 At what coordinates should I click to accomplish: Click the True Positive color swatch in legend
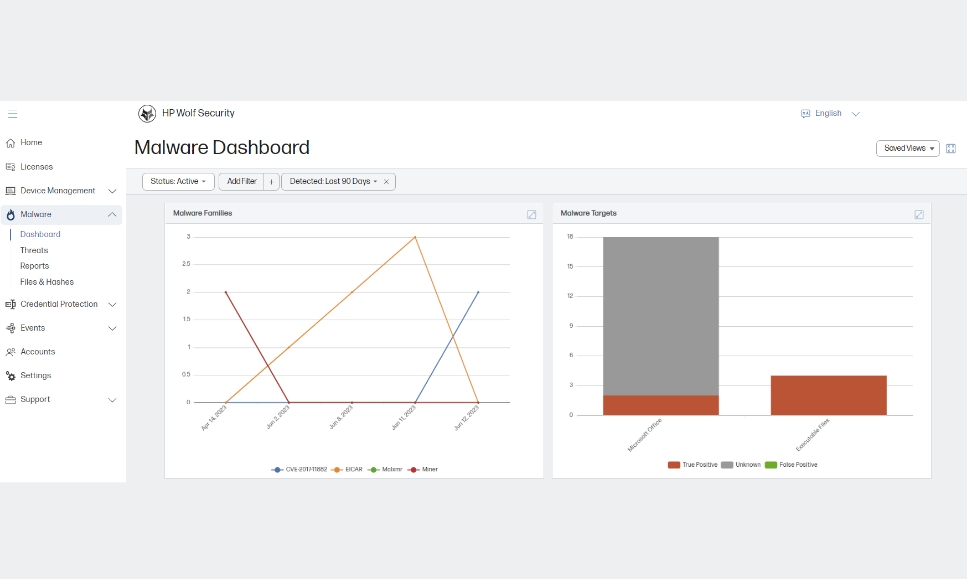674,465
